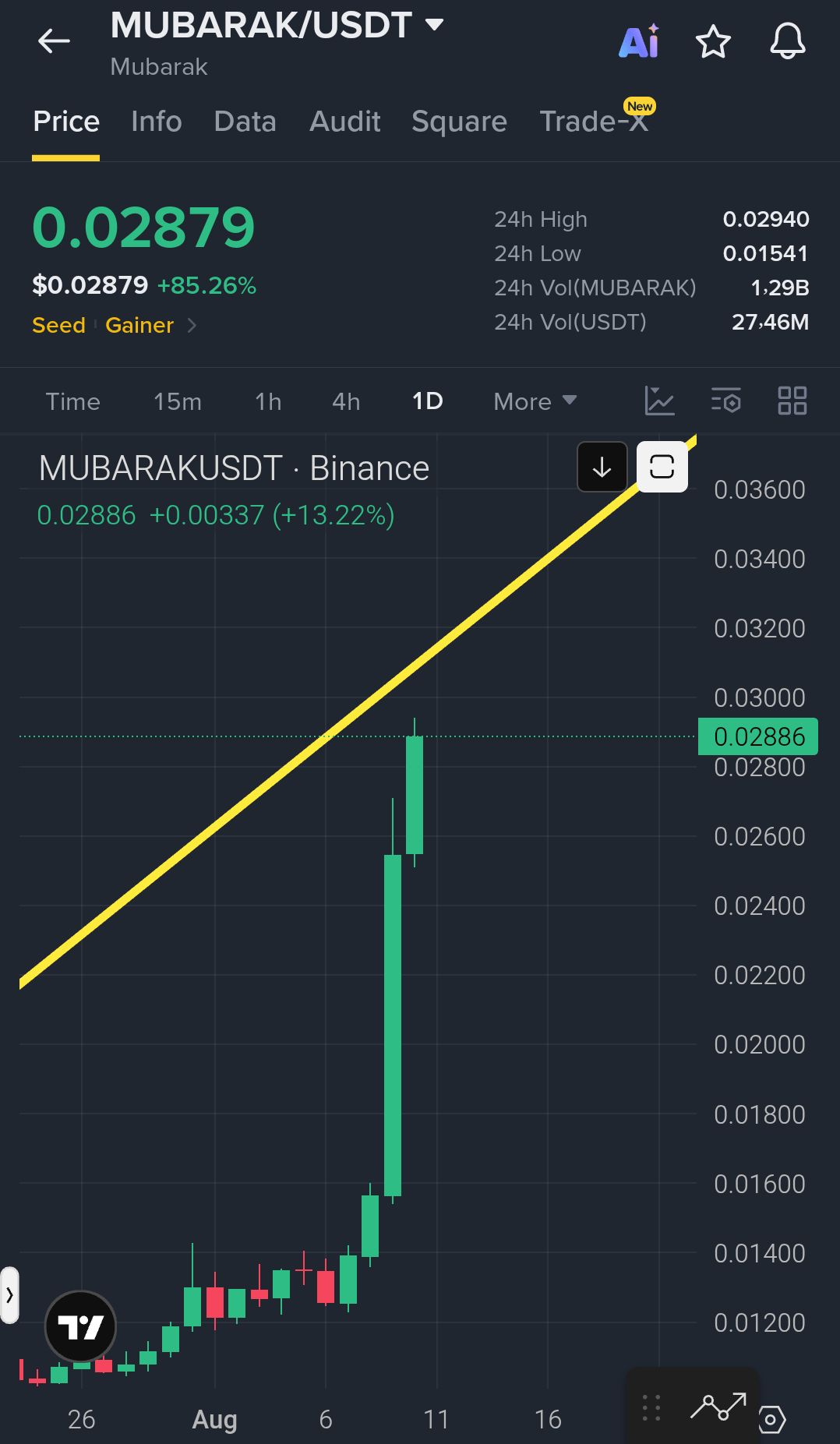Tap the 0.03600 price axis label

pos(760,489)
